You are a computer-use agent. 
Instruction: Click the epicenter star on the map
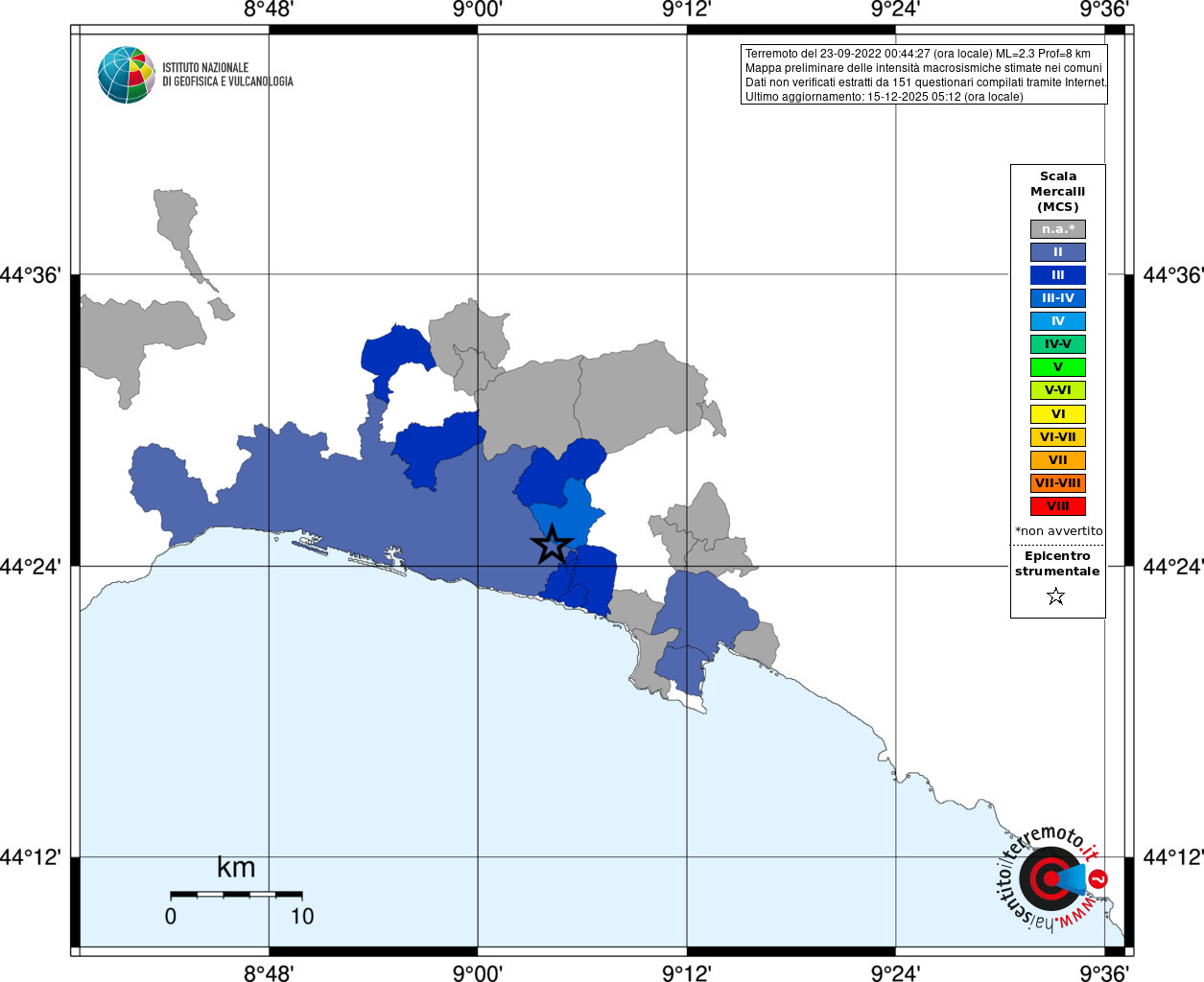pos(552,545)
